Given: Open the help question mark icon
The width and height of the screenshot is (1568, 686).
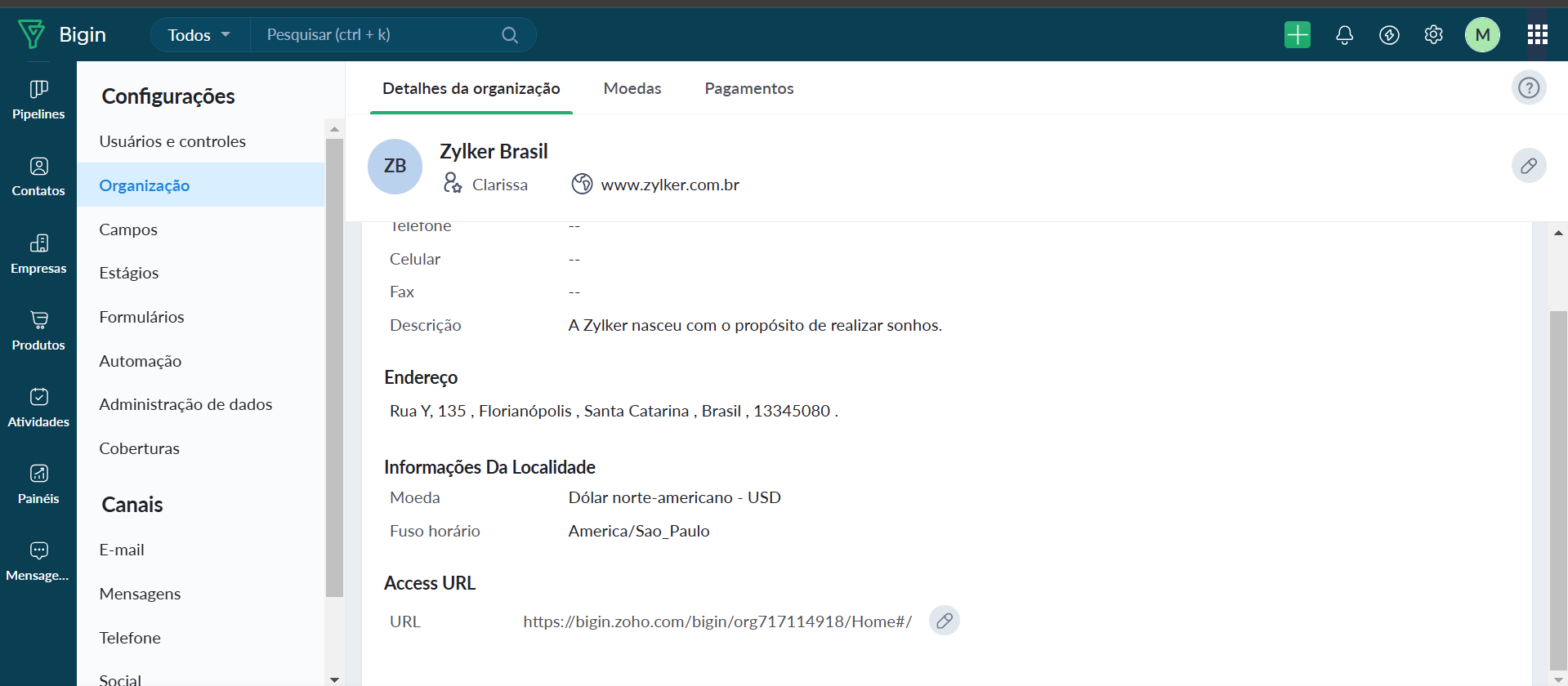Looking at the screenshot, I should (x=1529, y=87).
